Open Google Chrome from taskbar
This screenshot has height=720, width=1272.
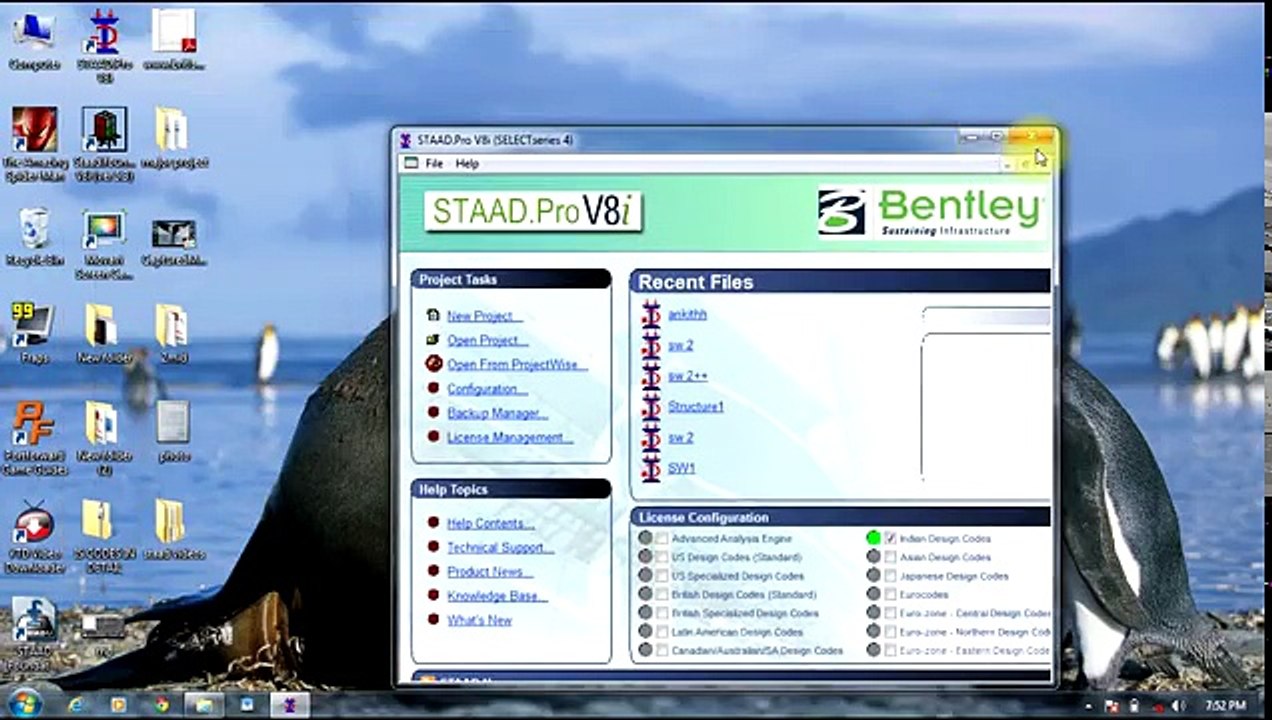(x=161, y=705)
